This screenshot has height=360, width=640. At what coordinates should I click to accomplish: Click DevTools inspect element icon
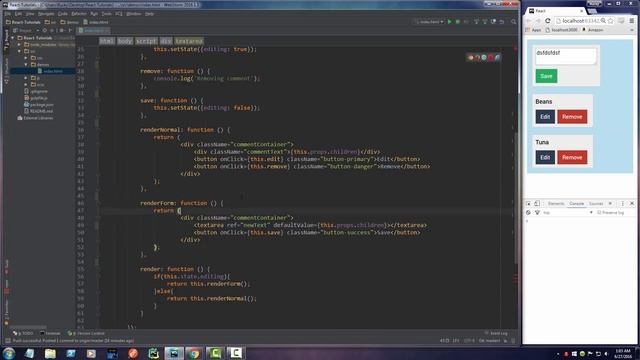(528, 203)
